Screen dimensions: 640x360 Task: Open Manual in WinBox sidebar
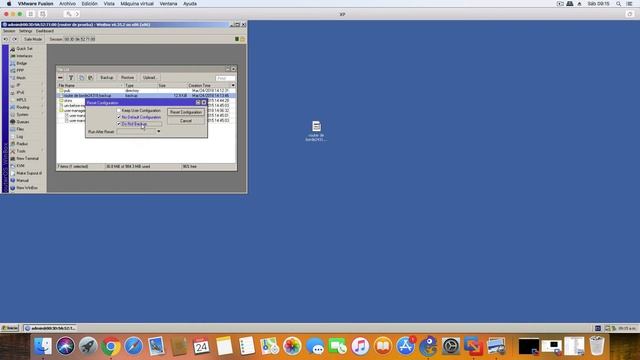tap(22, 180)
